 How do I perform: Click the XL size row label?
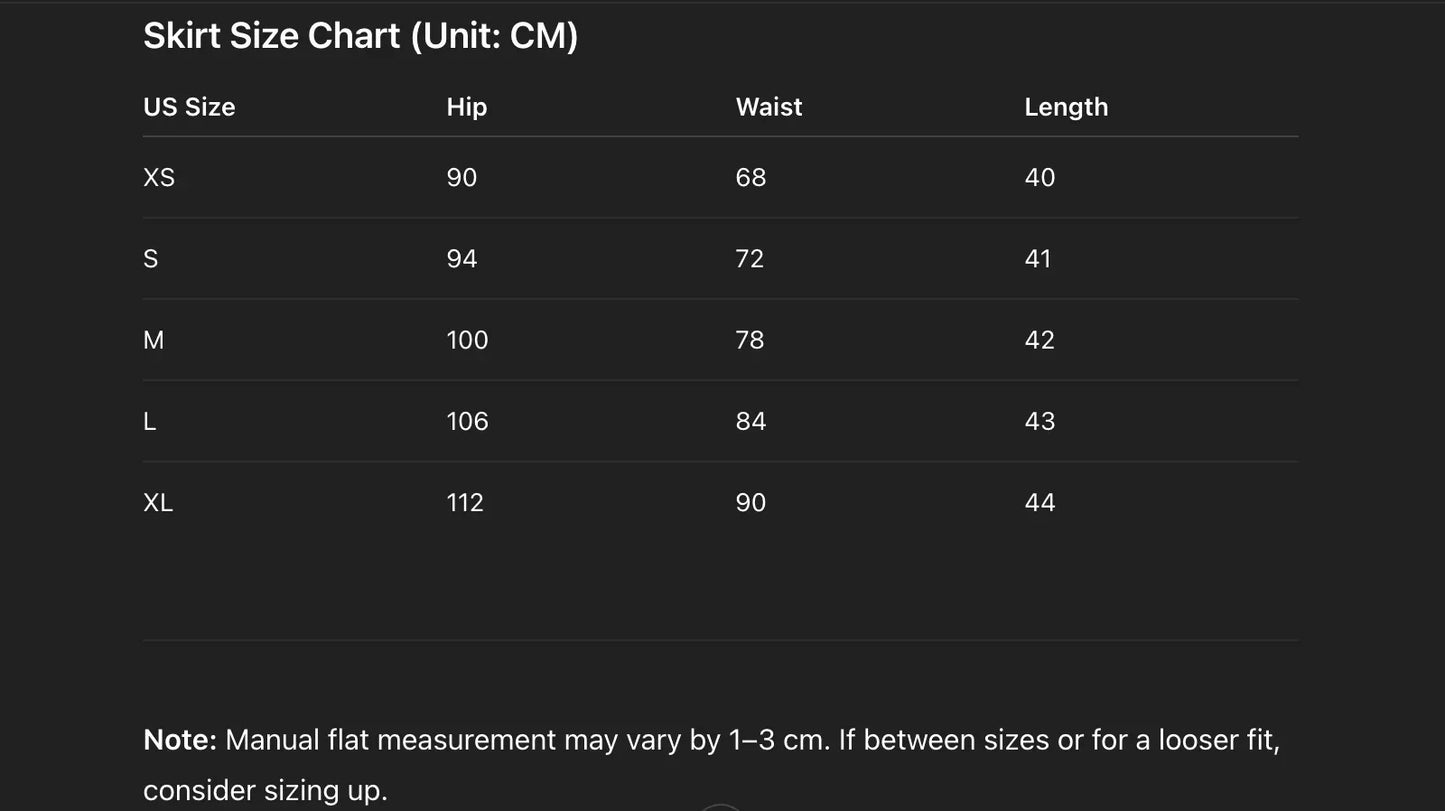[x=158, y=502]
